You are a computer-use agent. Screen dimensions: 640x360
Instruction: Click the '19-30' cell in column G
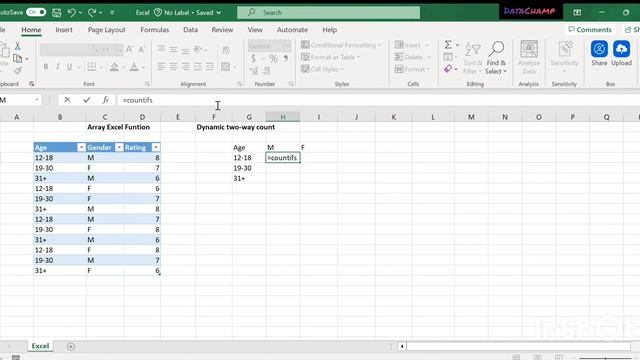(249, 168)
